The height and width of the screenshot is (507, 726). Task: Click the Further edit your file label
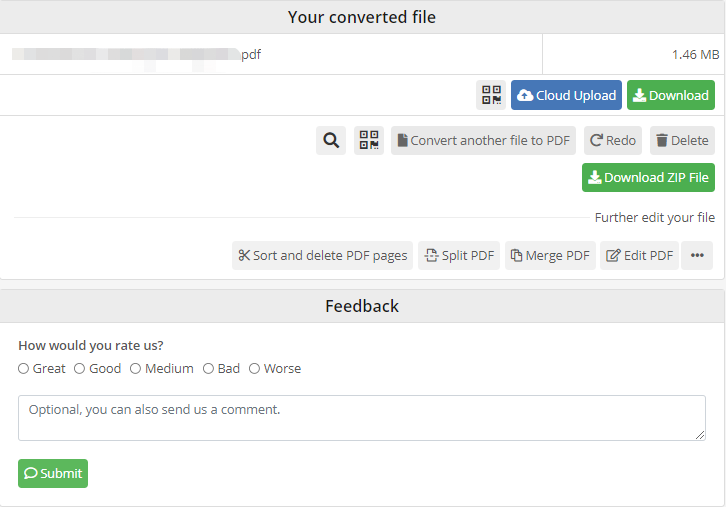(x=655, y=218)
